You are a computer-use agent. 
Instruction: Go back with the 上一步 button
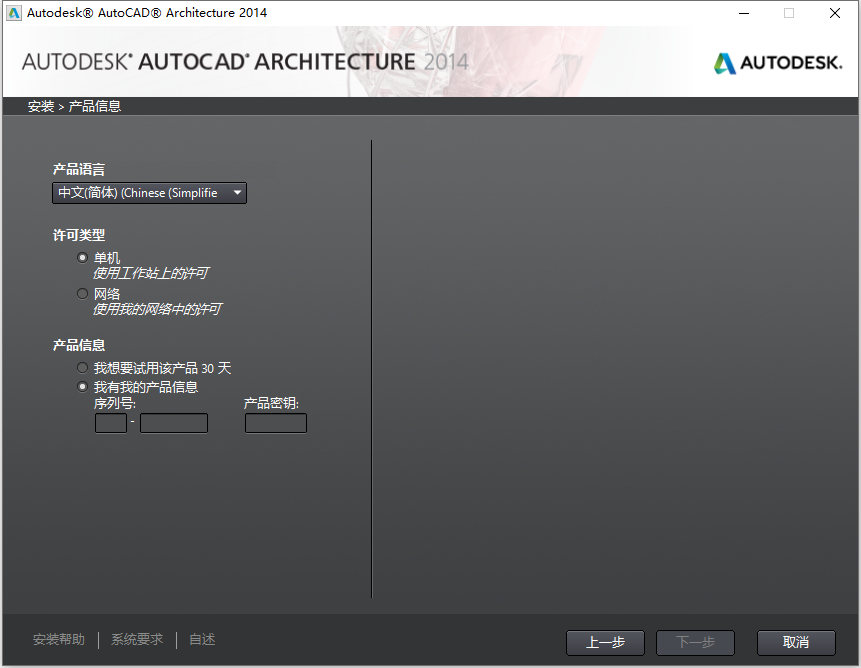coord(605,643)
